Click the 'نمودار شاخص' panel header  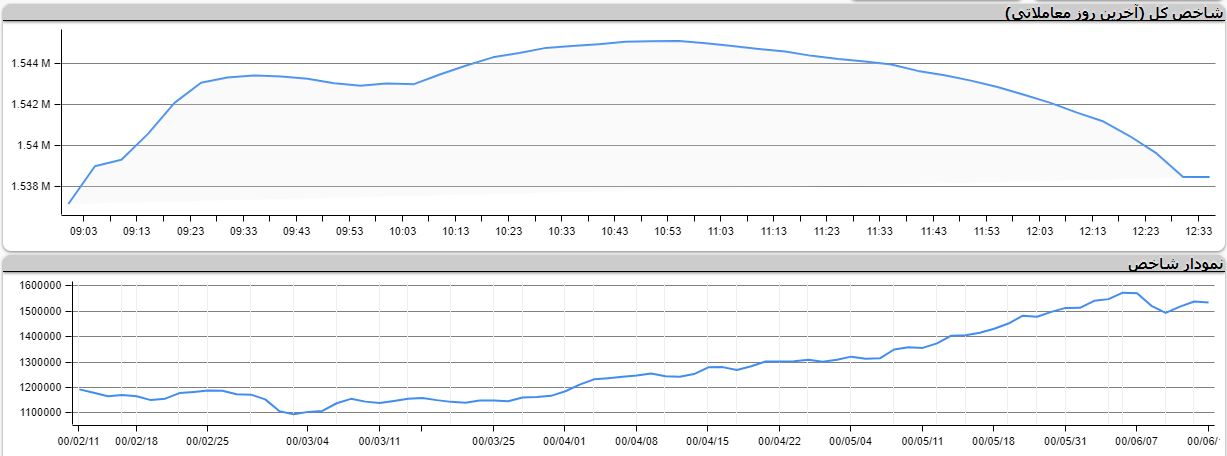tap(1174, 265)
